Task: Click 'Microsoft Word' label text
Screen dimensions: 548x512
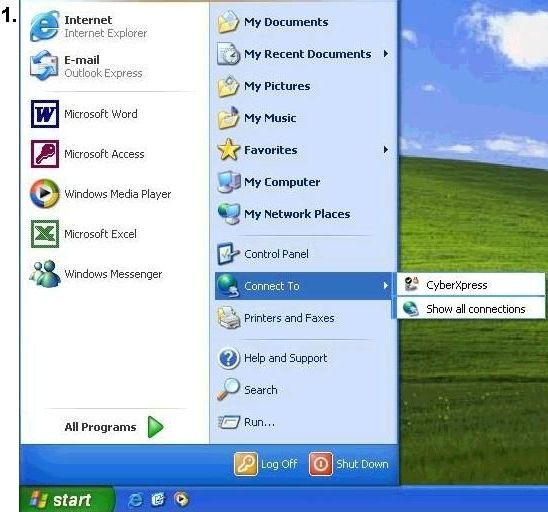Action: point(101,114)
